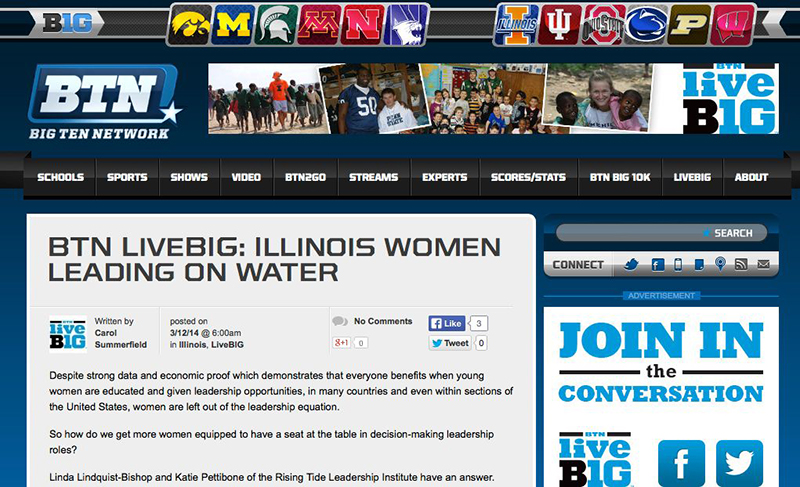This screenshot has width=800, height=487.
Task: Open Twitter icon in Connect bar
Action: coord(632,264)
